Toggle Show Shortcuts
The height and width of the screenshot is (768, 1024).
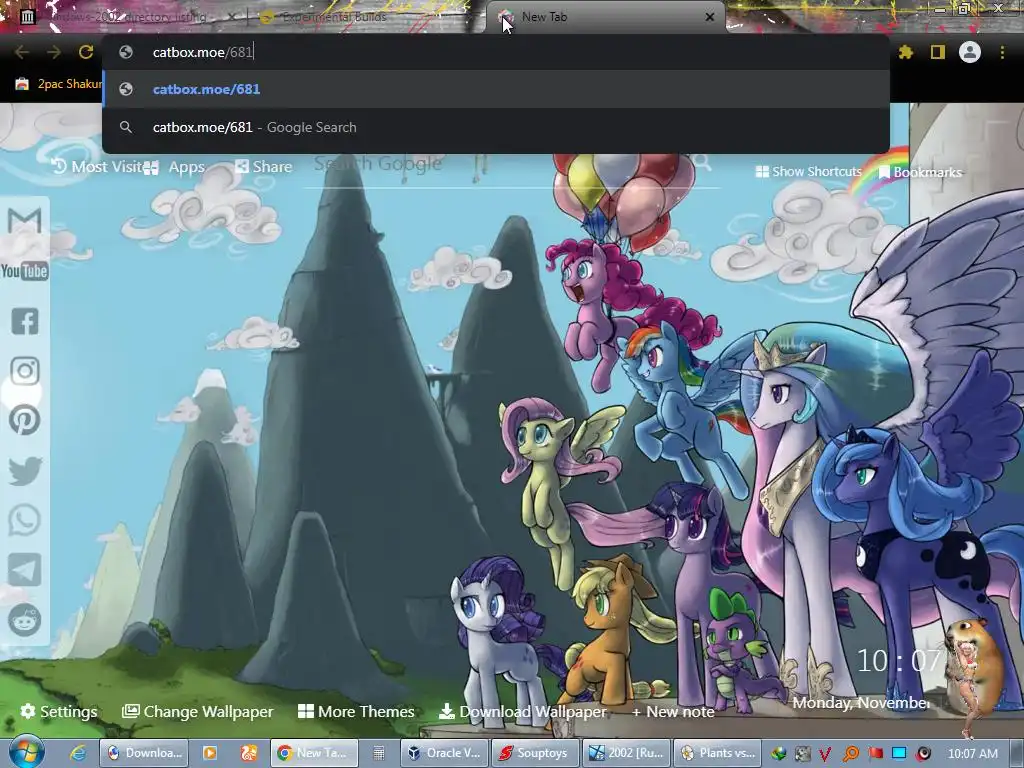pos(808,171)
